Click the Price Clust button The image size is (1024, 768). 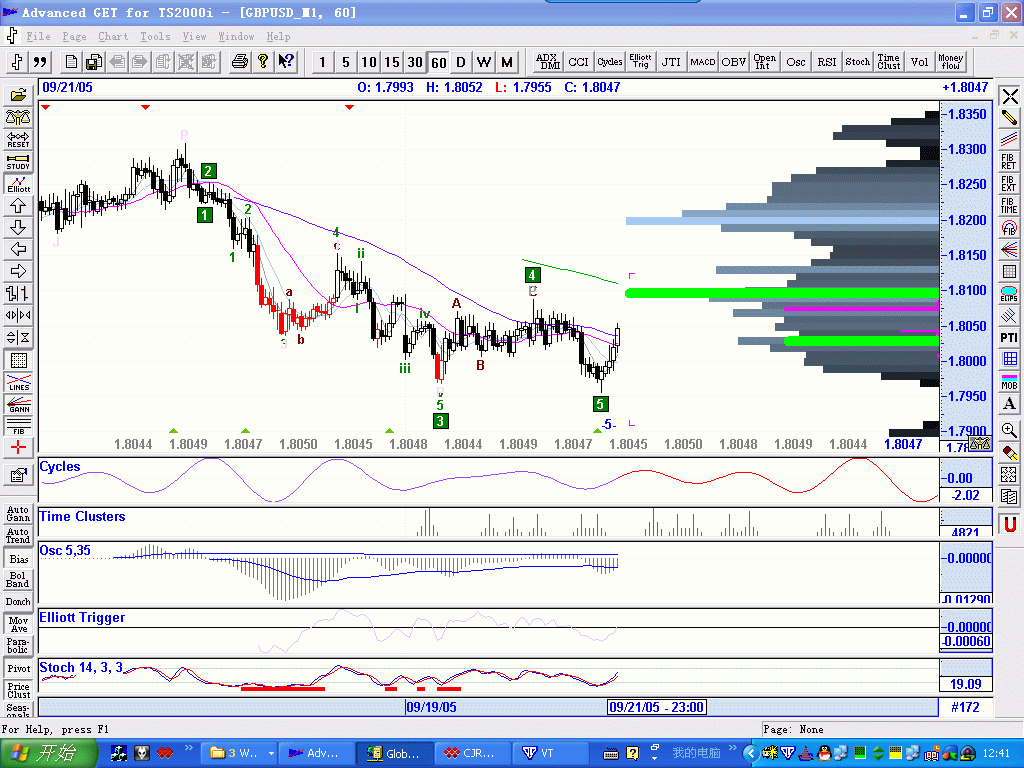[18, 690]
